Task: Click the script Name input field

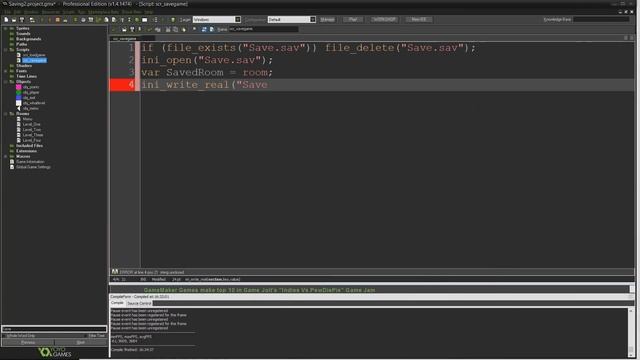Action: click(263, 29)
